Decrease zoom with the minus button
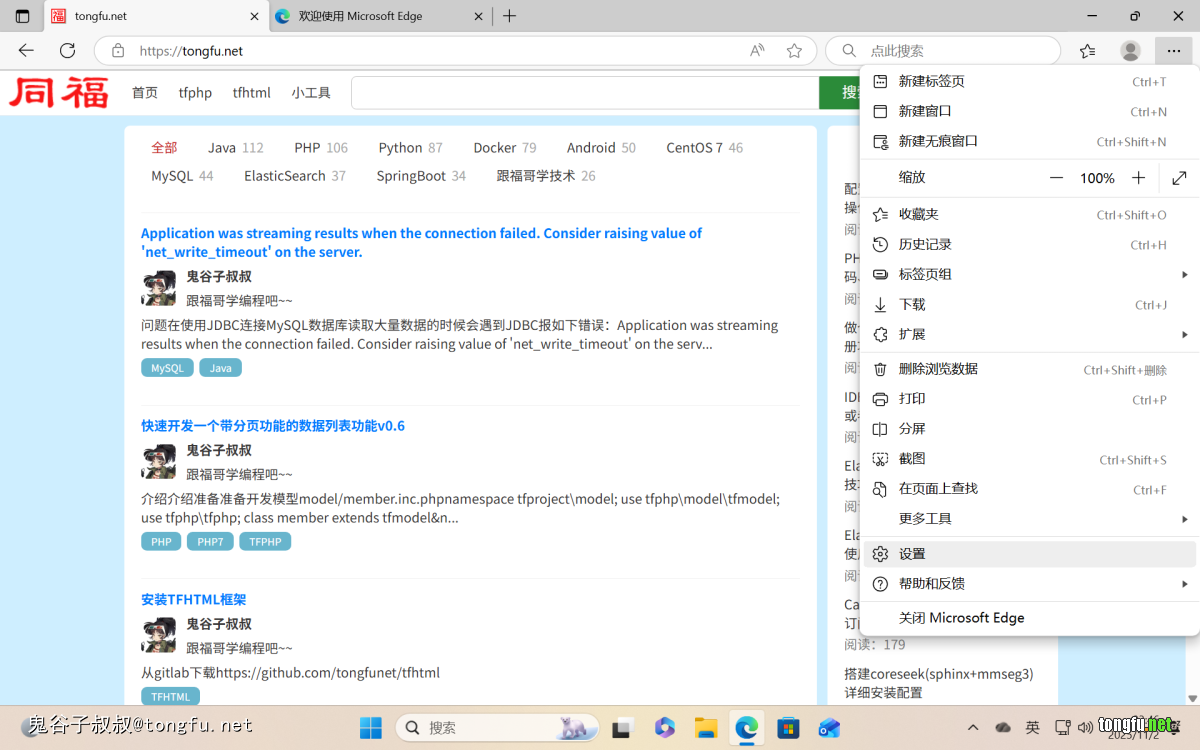 (1056, 178)
